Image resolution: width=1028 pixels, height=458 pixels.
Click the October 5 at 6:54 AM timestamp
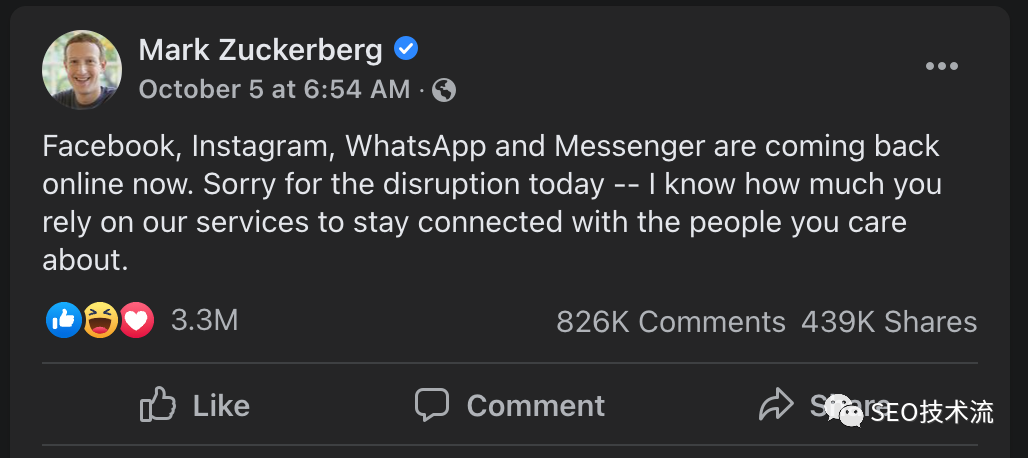274,90
